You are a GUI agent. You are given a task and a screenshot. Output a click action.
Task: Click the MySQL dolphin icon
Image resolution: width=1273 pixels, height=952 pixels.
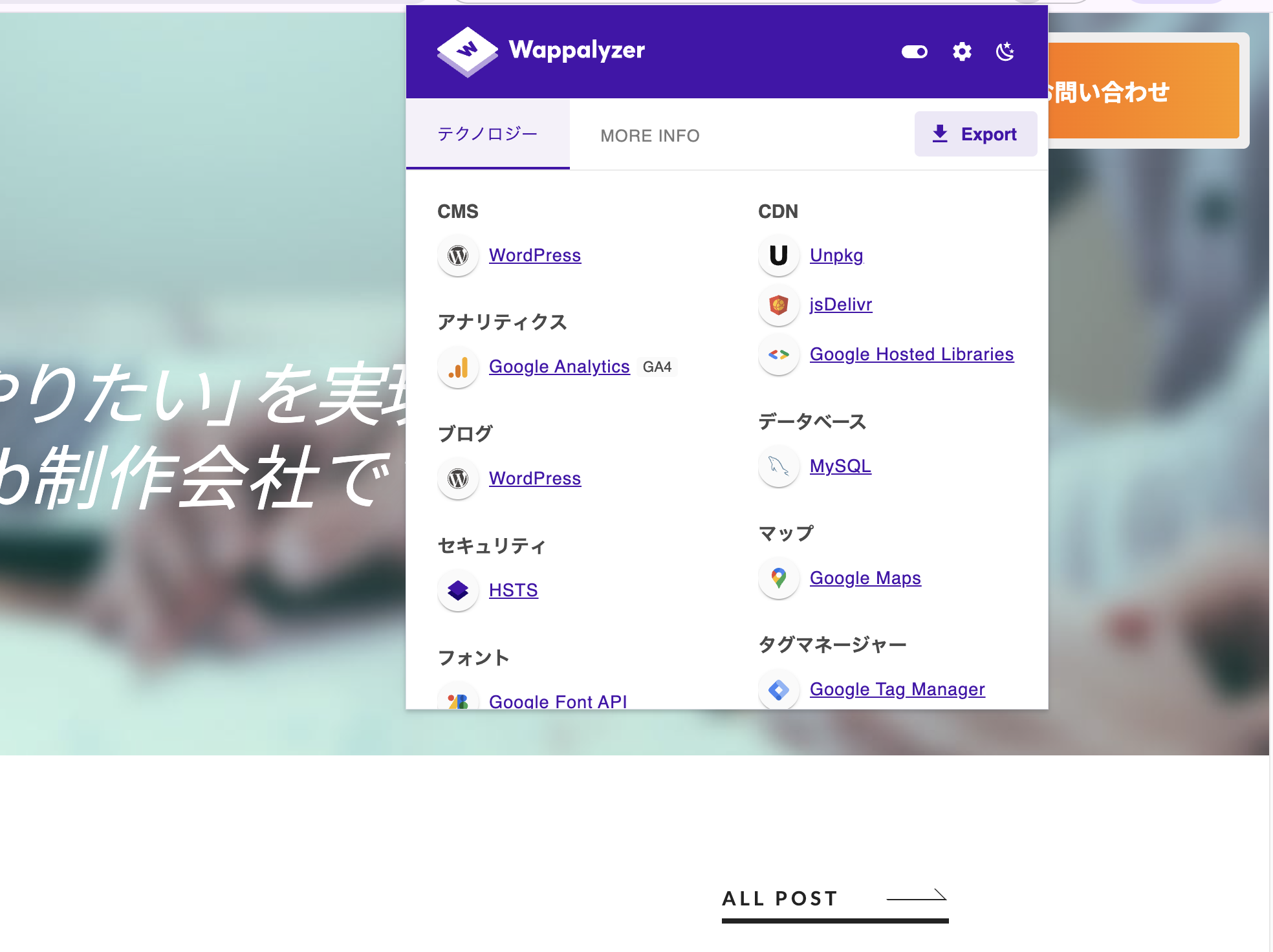(x=778, y=466)
